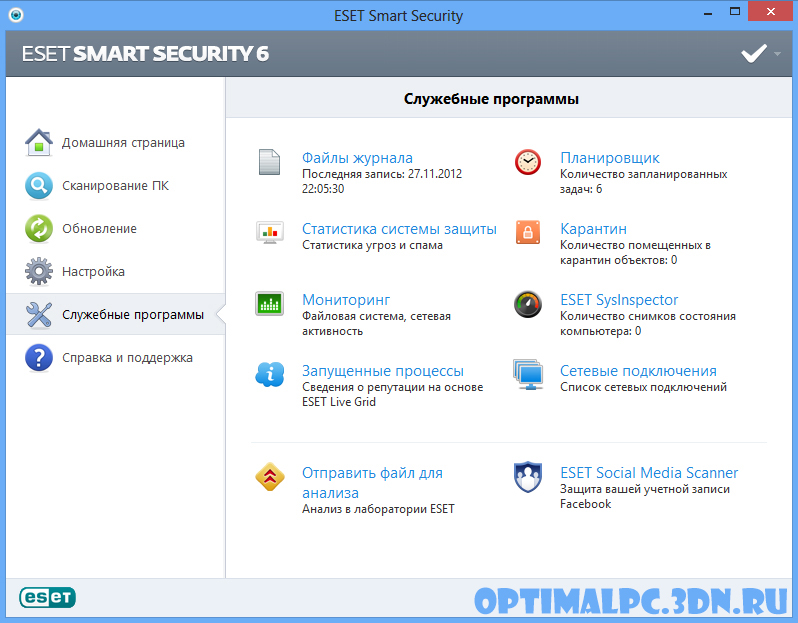Click the orange padlock Карантин icon
The image size is (798, 623).
(x=528, y=233)
